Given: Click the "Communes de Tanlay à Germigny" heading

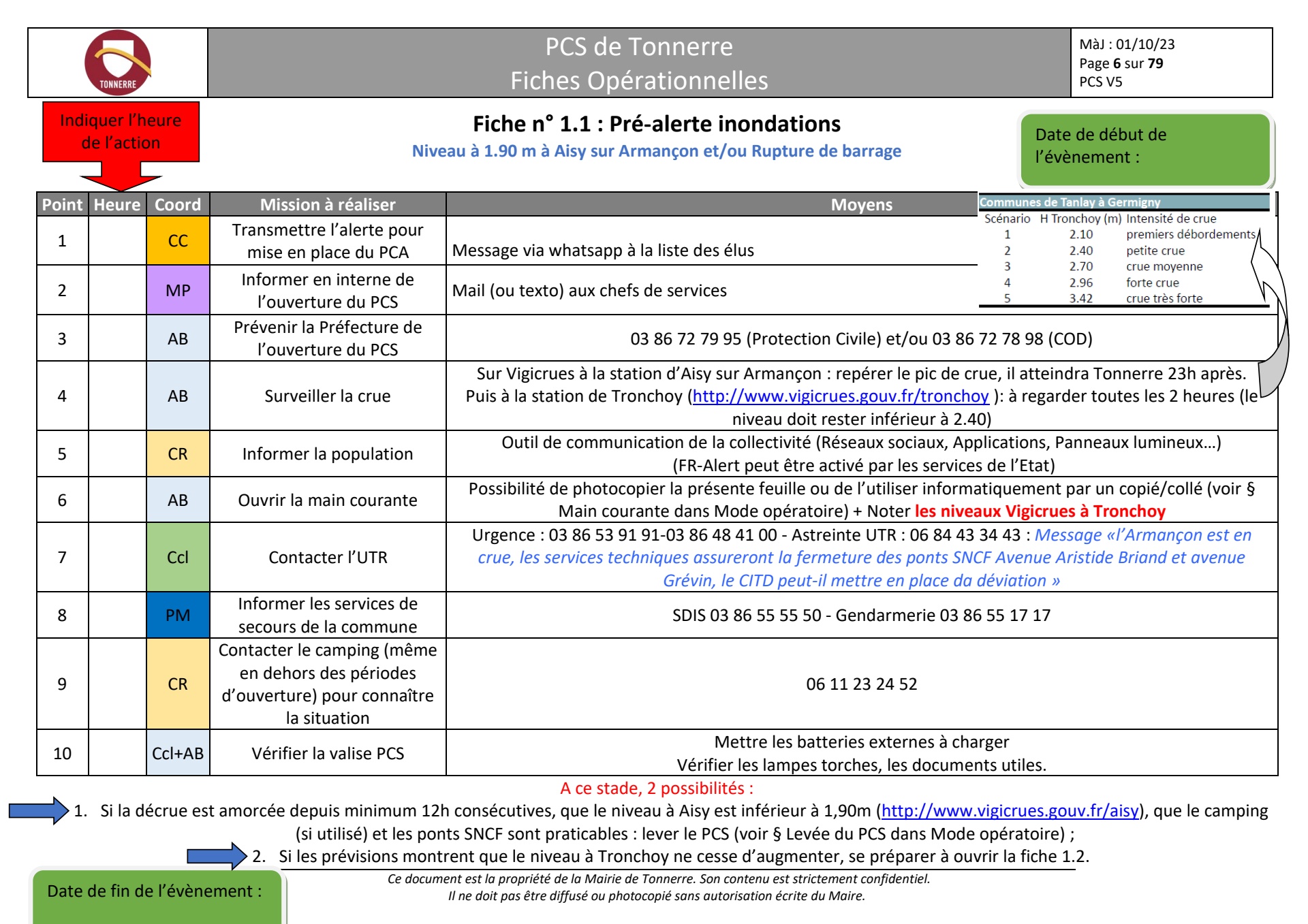Looking at the screenshot, I should click(x=1070, y=202).
